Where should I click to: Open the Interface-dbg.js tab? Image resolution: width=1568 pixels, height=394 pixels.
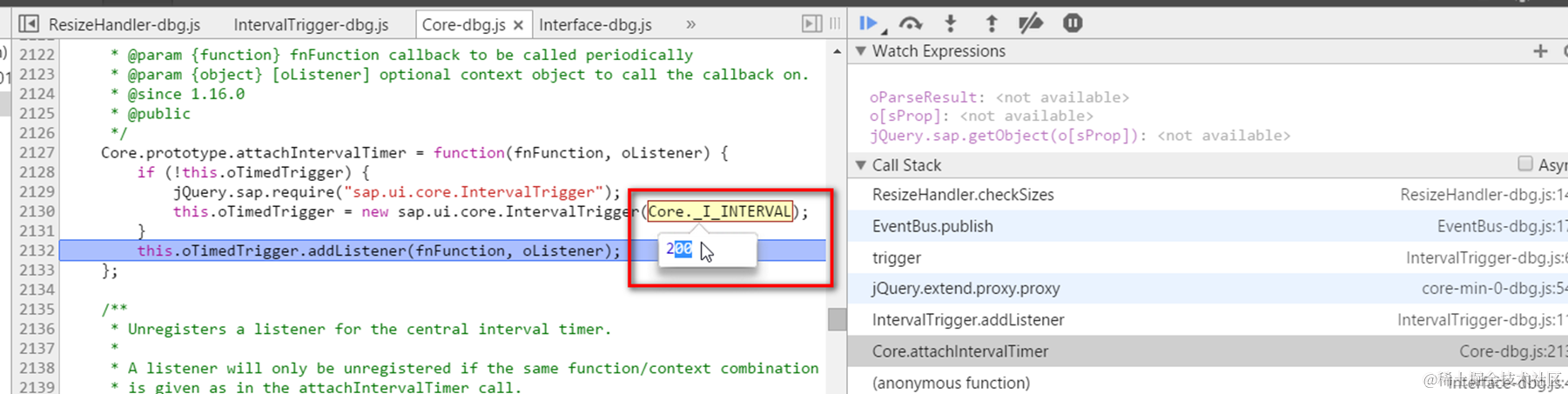point(596,24)
